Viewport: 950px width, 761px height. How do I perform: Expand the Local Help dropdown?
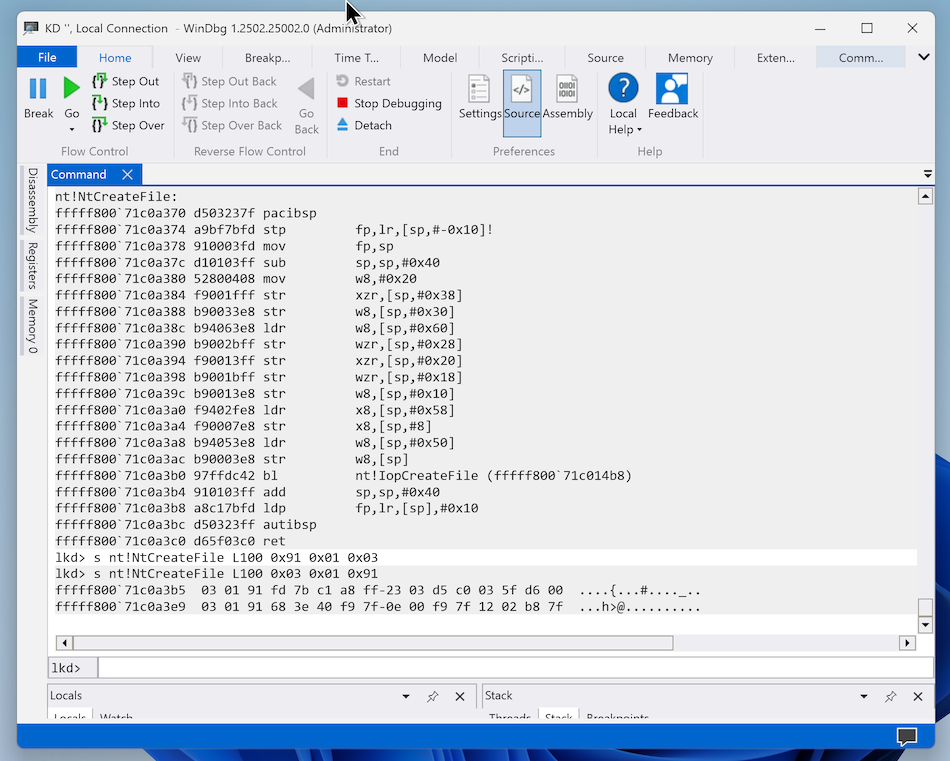point(638,130)
